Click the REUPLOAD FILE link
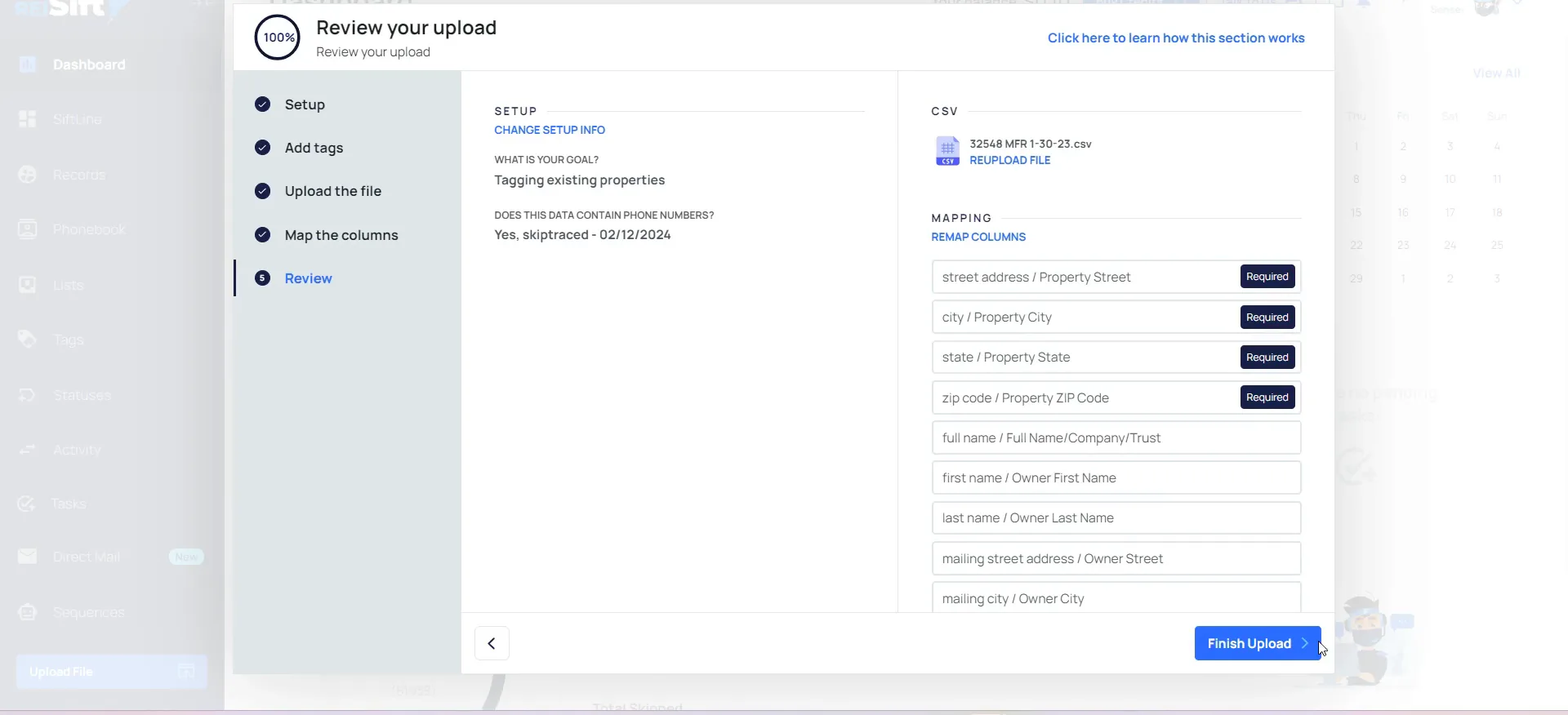This screenshot has height=715, width=1568. coord(1010,160)
